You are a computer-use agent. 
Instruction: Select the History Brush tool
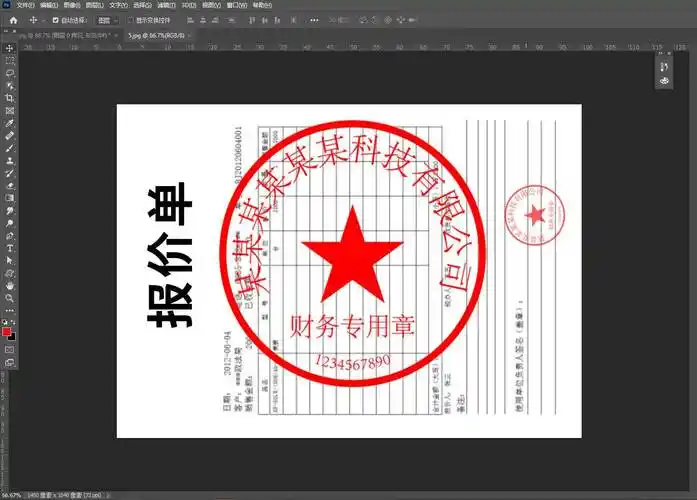(9, 173)
